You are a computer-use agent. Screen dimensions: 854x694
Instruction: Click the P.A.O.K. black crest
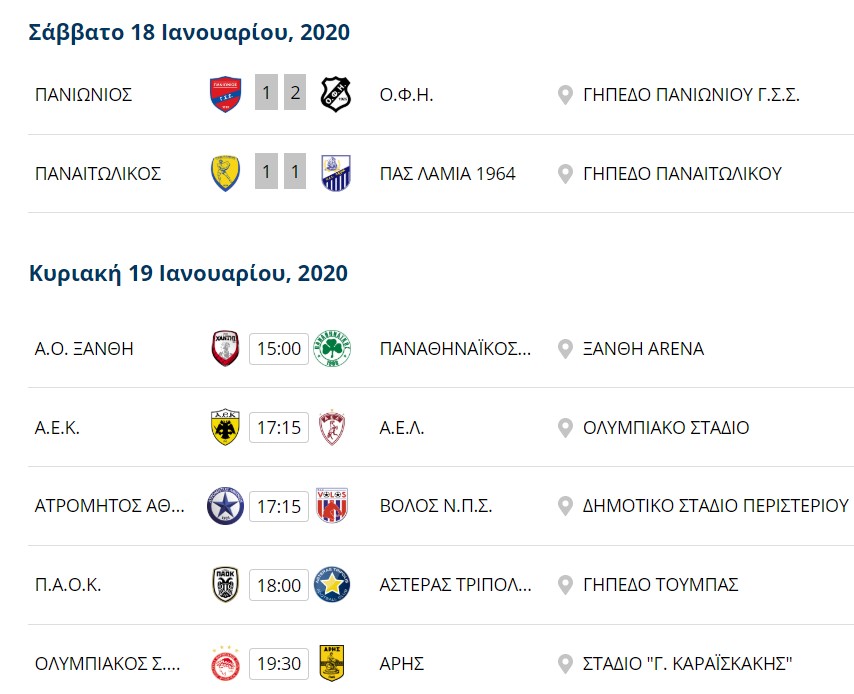(225, 585)
